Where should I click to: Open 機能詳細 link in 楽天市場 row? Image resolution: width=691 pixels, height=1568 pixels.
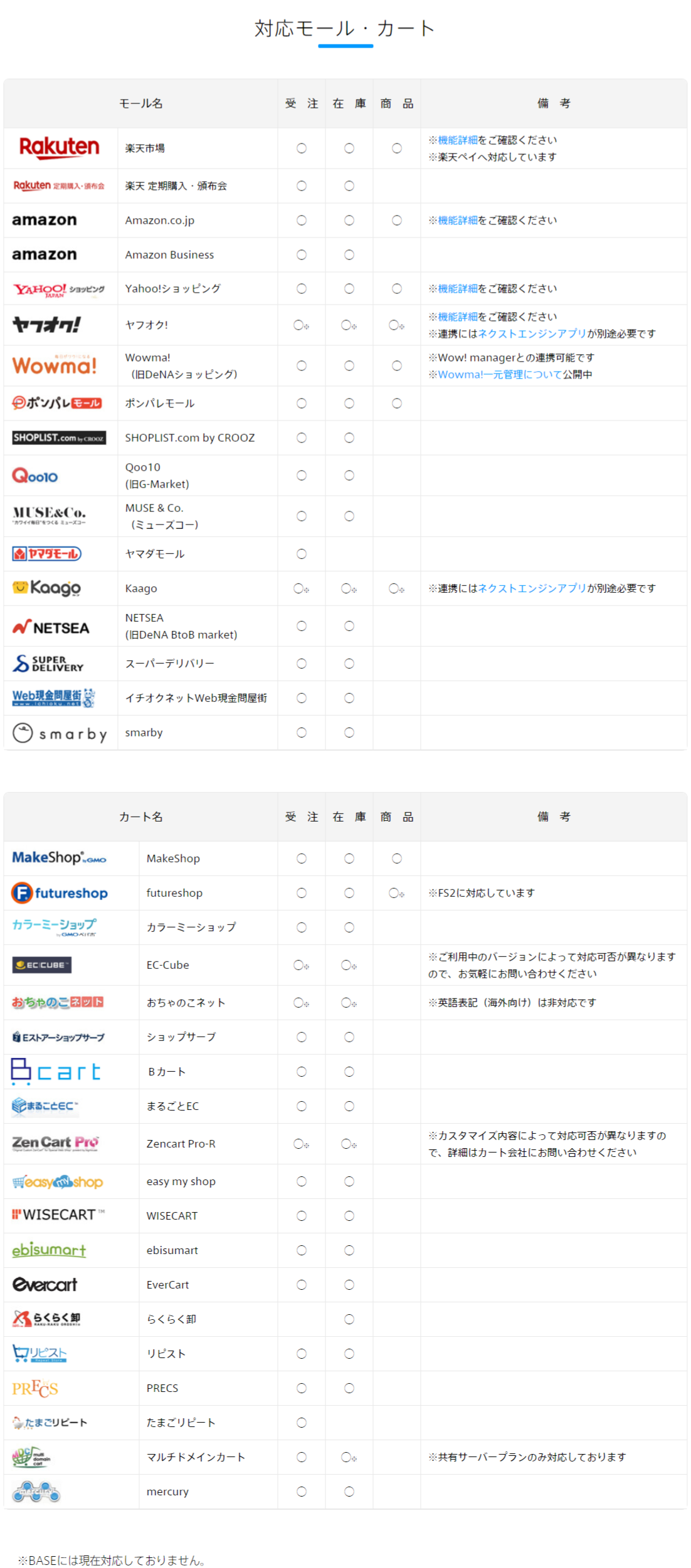[458, 140]
